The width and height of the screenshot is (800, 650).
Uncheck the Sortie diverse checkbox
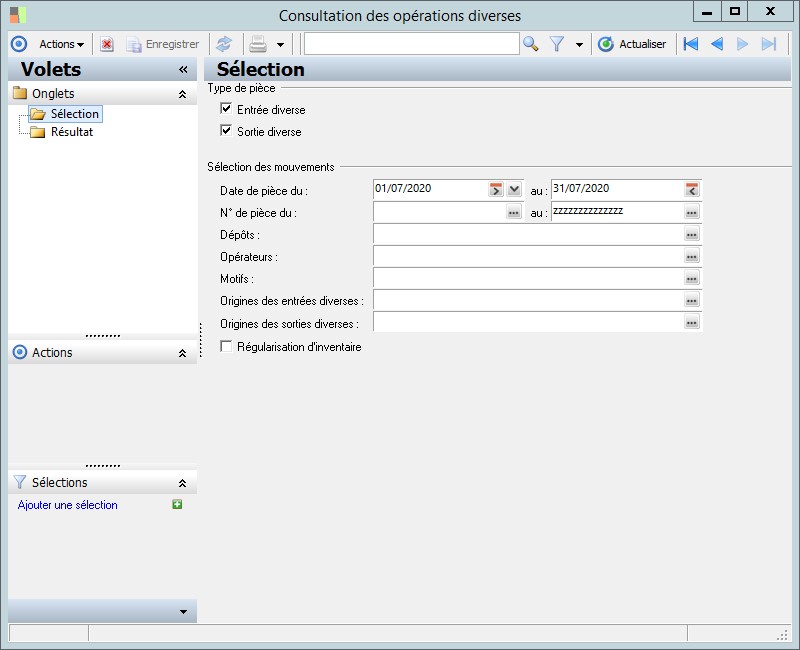pos(226,131)
